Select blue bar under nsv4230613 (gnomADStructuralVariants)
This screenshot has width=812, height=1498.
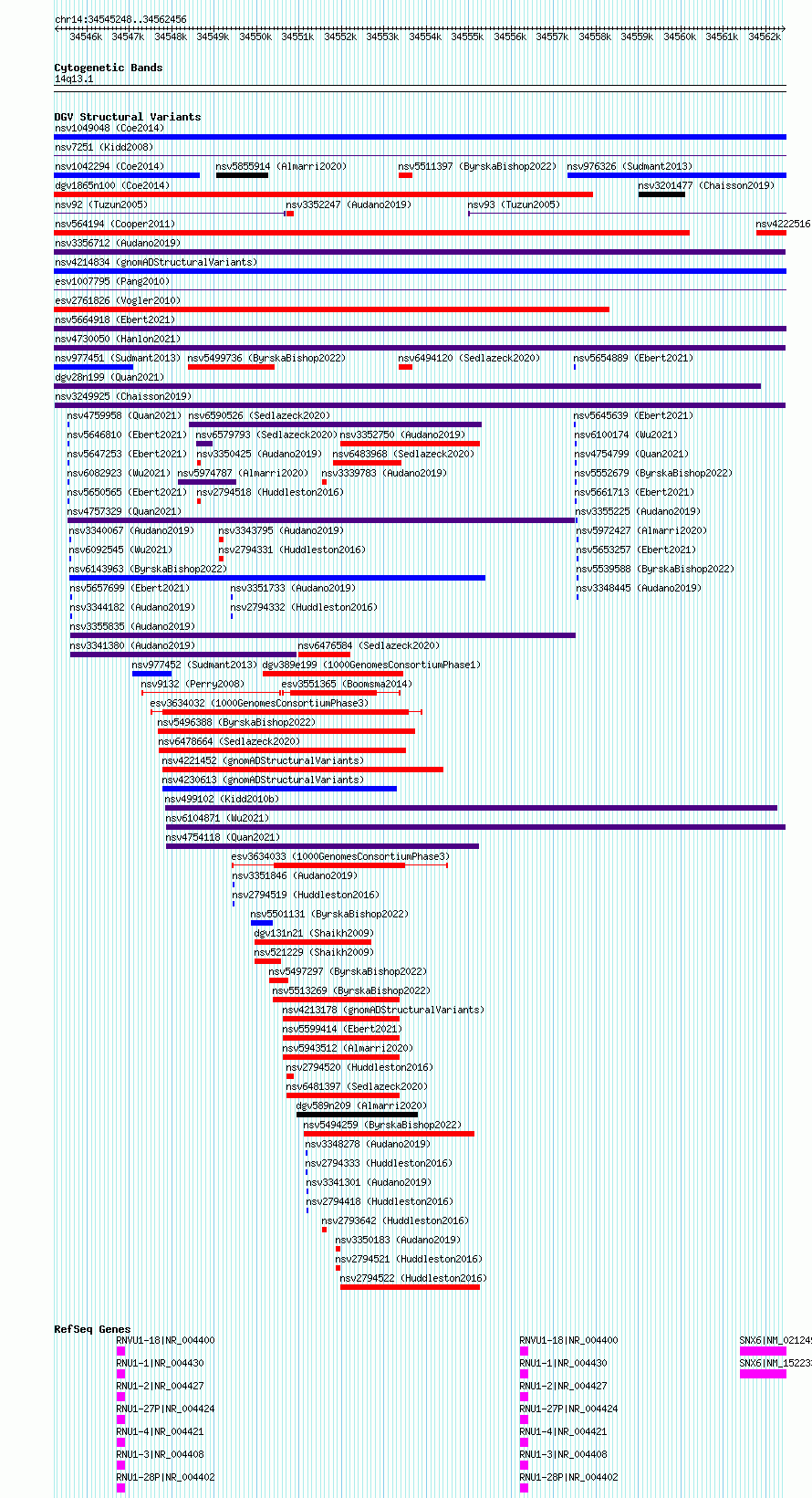pyautogui.click(x=280, y=789)
